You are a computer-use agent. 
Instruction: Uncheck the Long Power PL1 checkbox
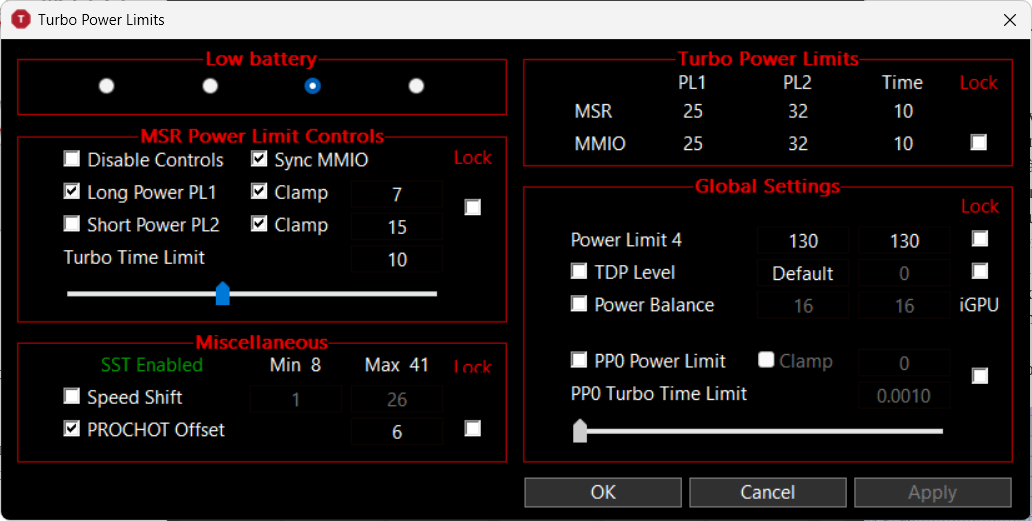72,192
